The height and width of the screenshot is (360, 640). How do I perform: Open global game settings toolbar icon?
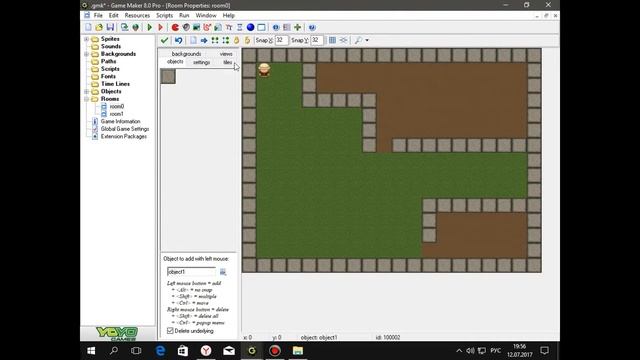pos(287,27)
